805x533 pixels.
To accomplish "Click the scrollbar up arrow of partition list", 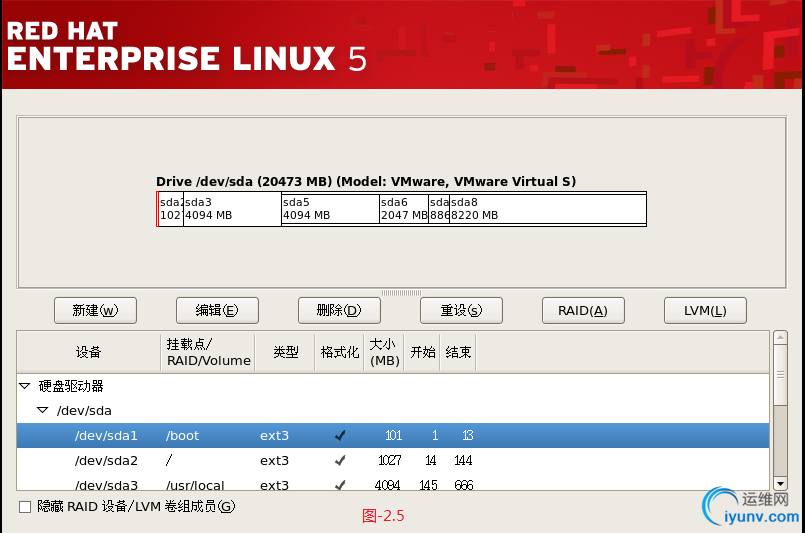I will [x=780, y=338].
